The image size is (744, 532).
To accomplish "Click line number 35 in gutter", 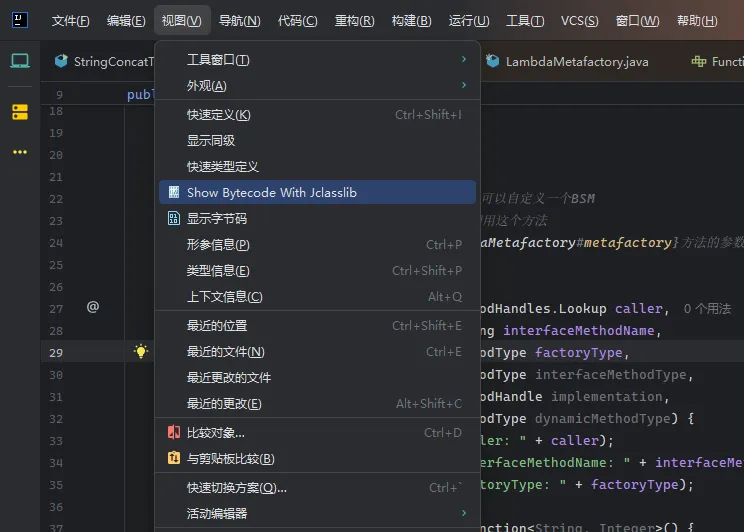I will click(x=56, y=485).
